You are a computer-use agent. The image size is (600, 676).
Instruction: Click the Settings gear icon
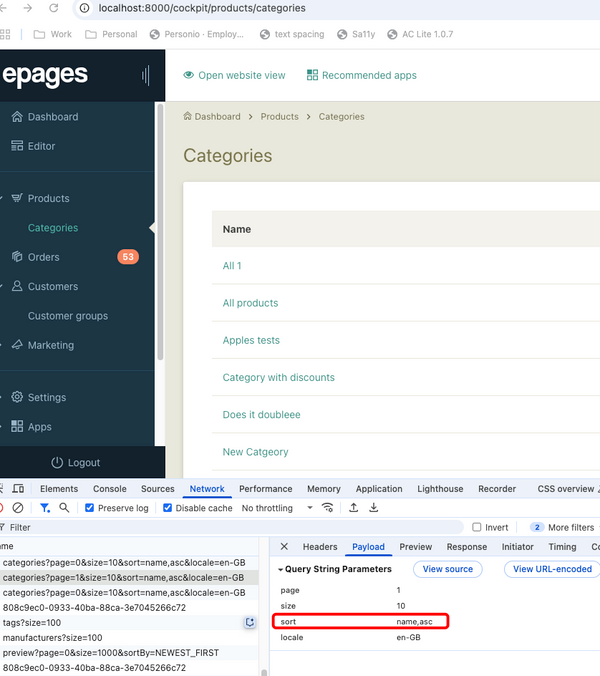point(17,397)
